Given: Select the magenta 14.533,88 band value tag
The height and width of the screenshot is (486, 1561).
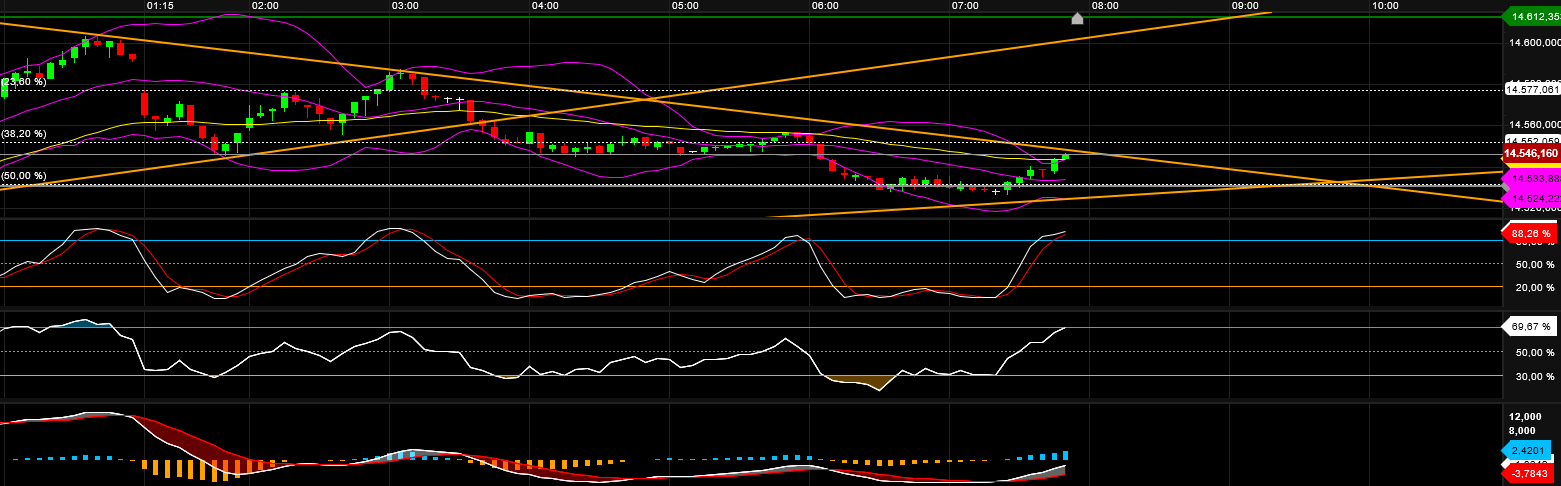Looking at the screenshot, I should click(1534, 178).
